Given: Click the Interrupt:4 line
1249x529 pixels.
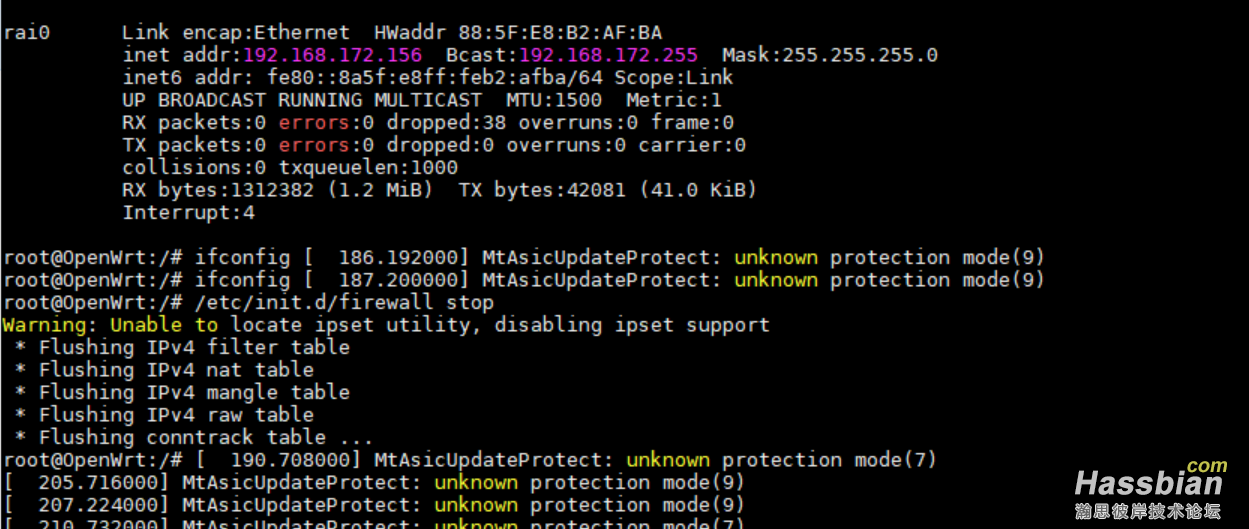Looking at the screenshot, I should [x=189, y=212].
